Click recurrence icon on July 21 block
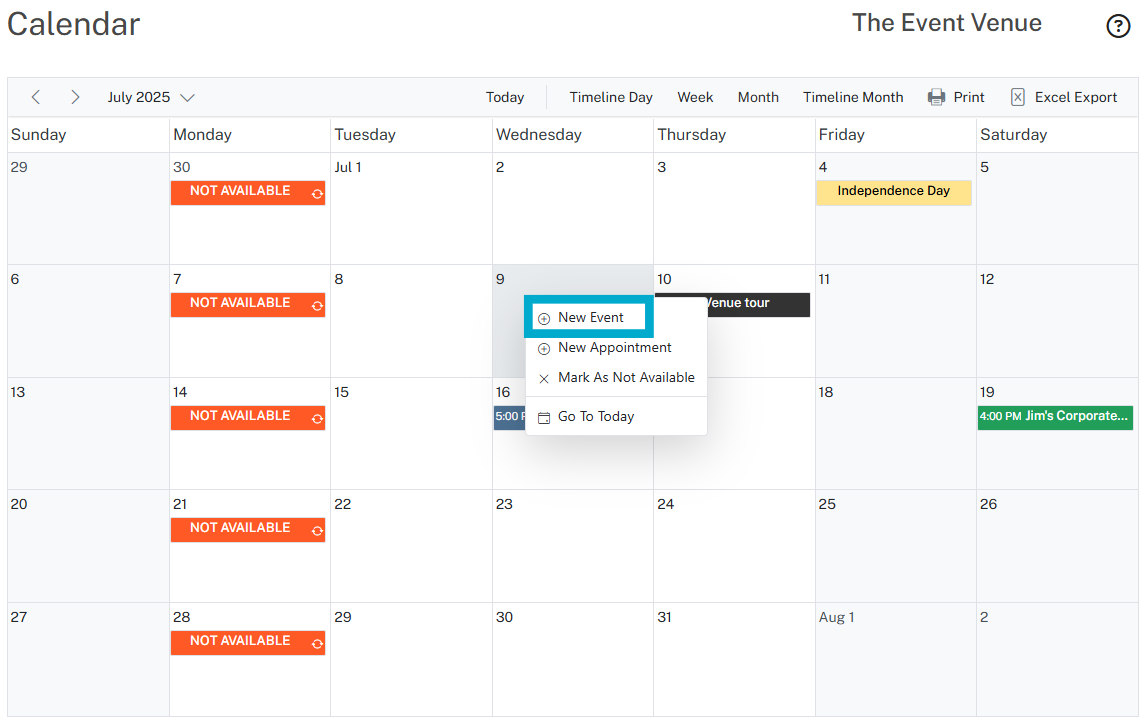The height and width of the screenshot is (722, 1147). click(x=317, y=531)
